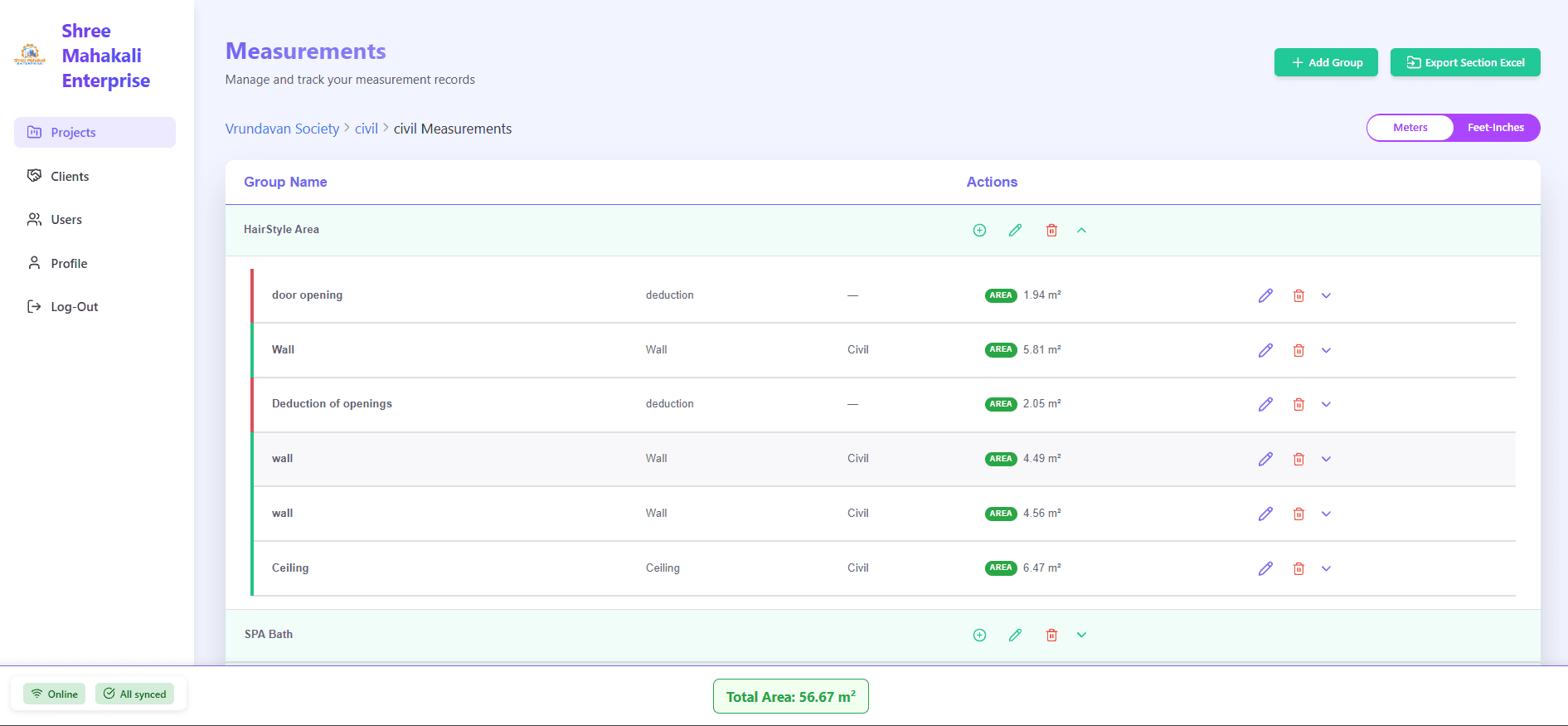Click the Total Area summary badge

click(x=790, y=697)
